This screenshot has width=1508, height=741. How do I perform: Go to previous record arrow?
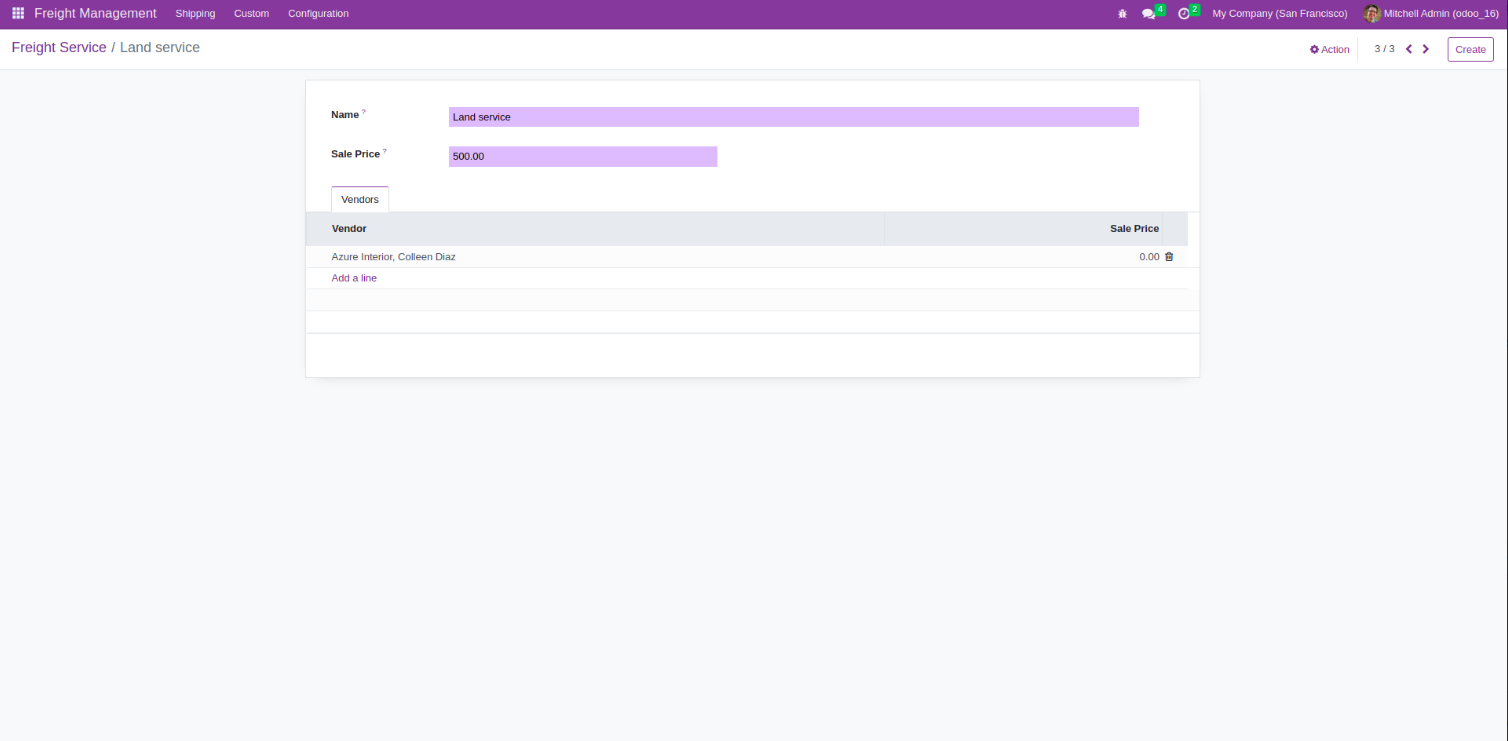click(1409, 49)
